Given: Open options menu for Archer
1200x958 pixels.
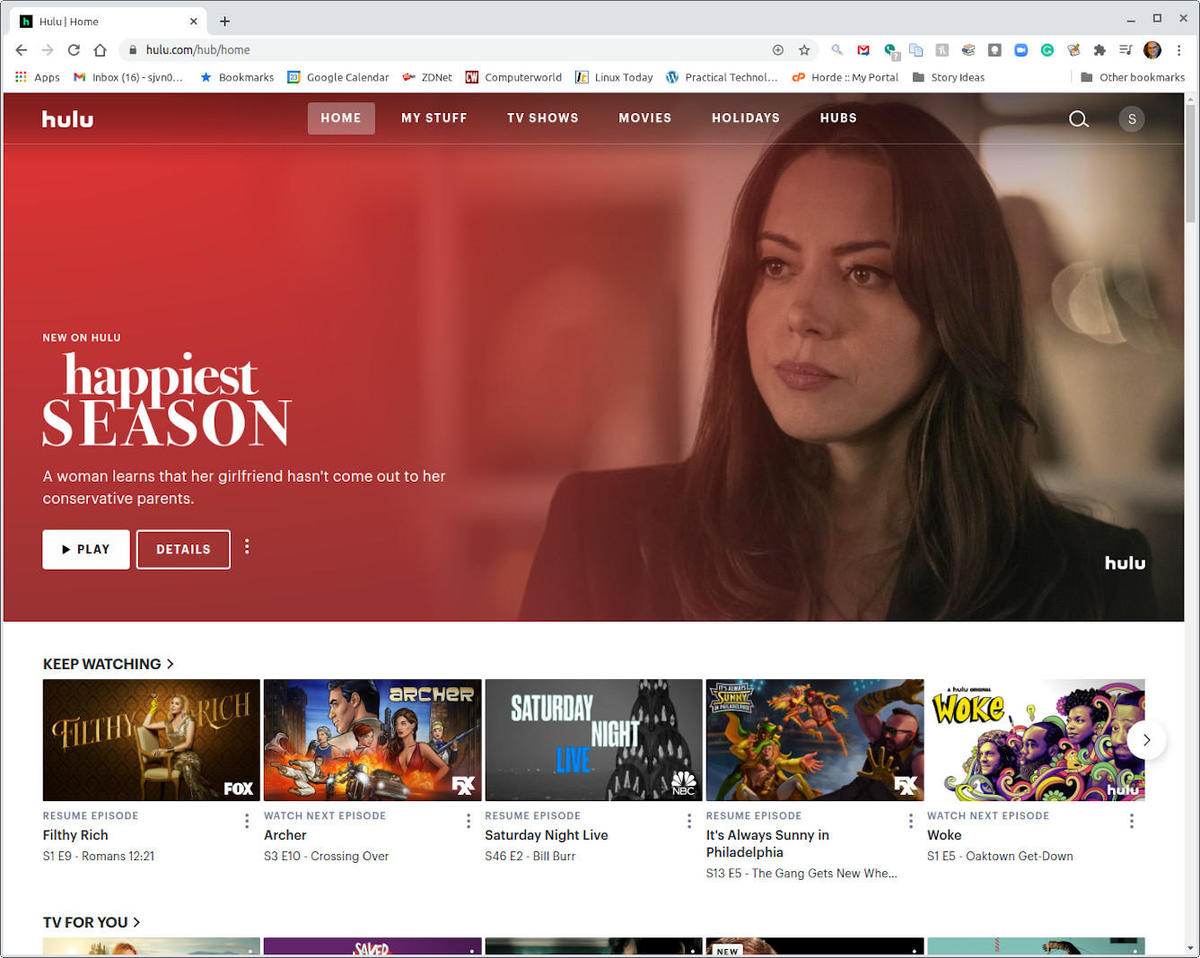Looking at the screenshot, I should [468, 821].
